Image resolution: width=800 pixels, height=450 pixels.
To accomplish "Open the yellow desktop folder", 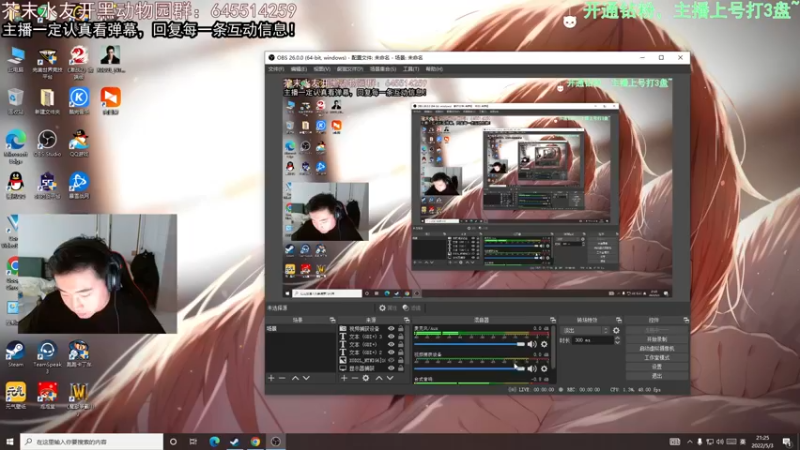I will click(x=47, y=101).
